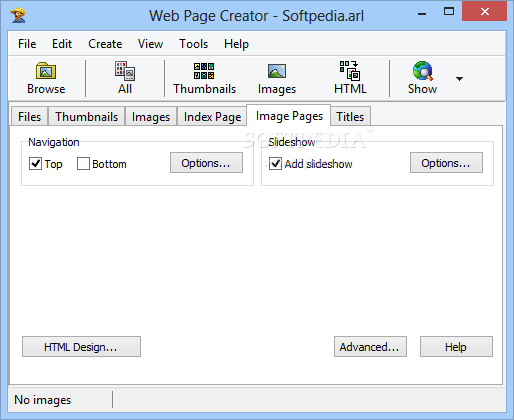Open the File menu
This screenshot has width=514, height=420.
[27, 44]
